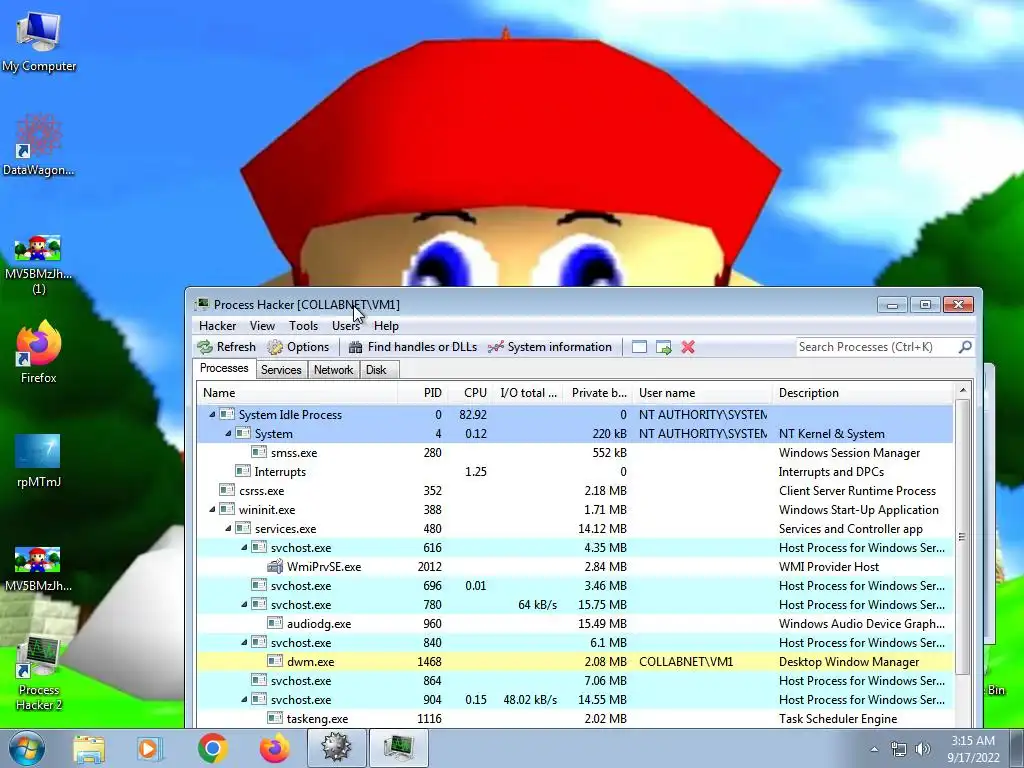Open the Windows Start menu orb

(26, 748)
